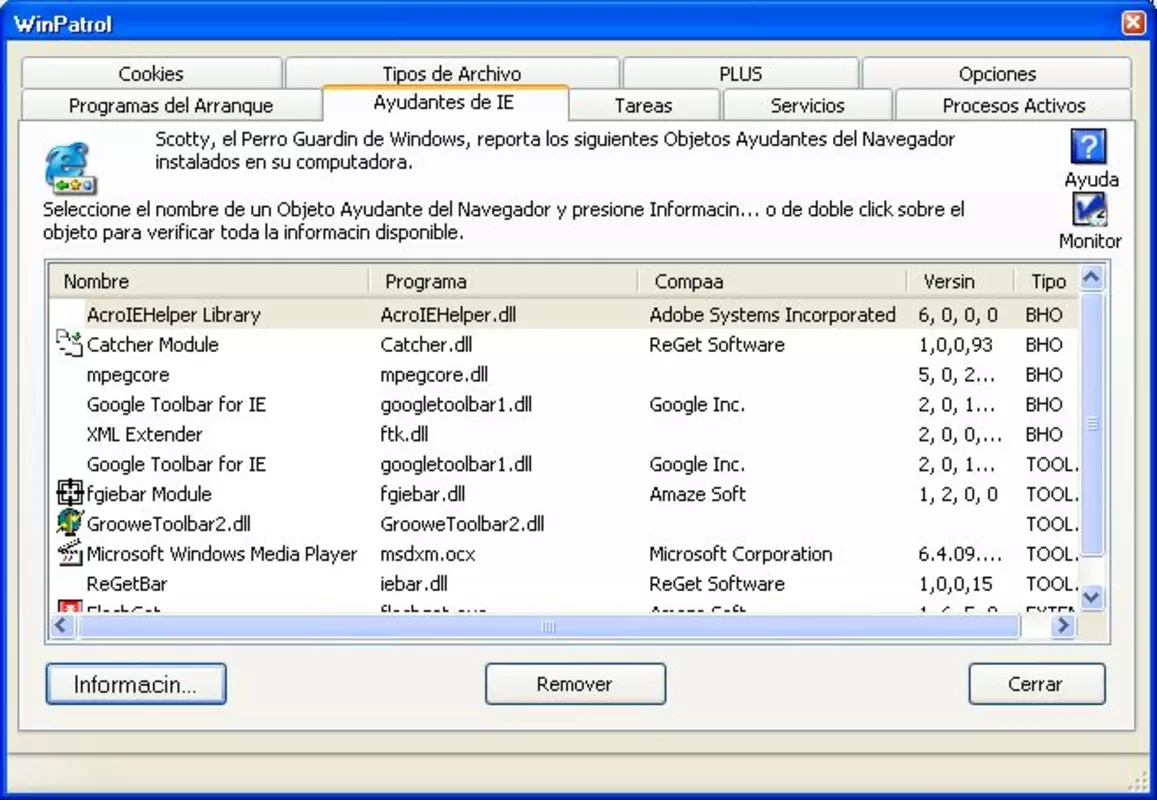Click the Monitor icon
The width and height of the screenshot is (1157, 800).
coord(1089,210)
